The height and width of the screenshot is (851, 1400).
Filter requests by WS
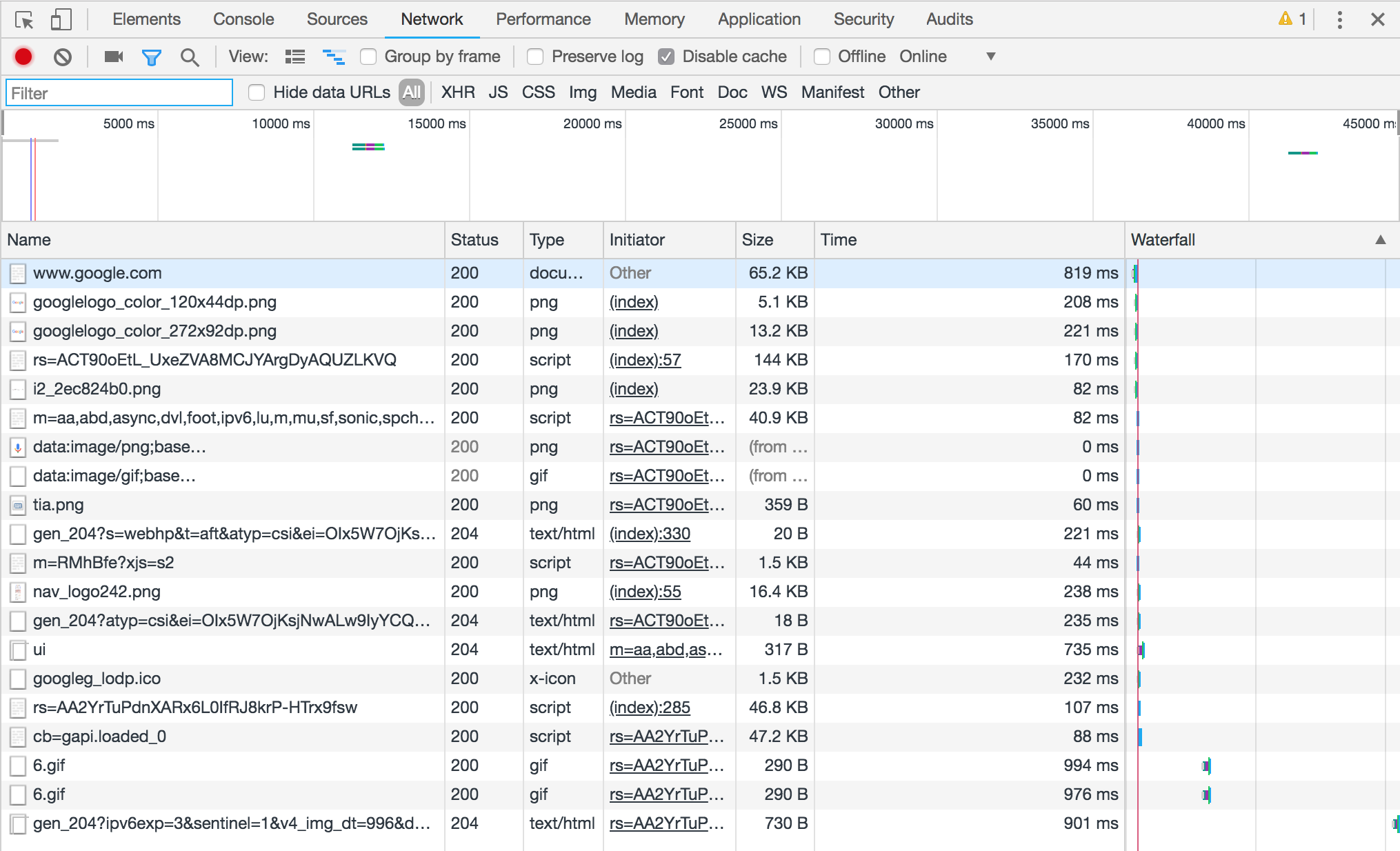774,92
